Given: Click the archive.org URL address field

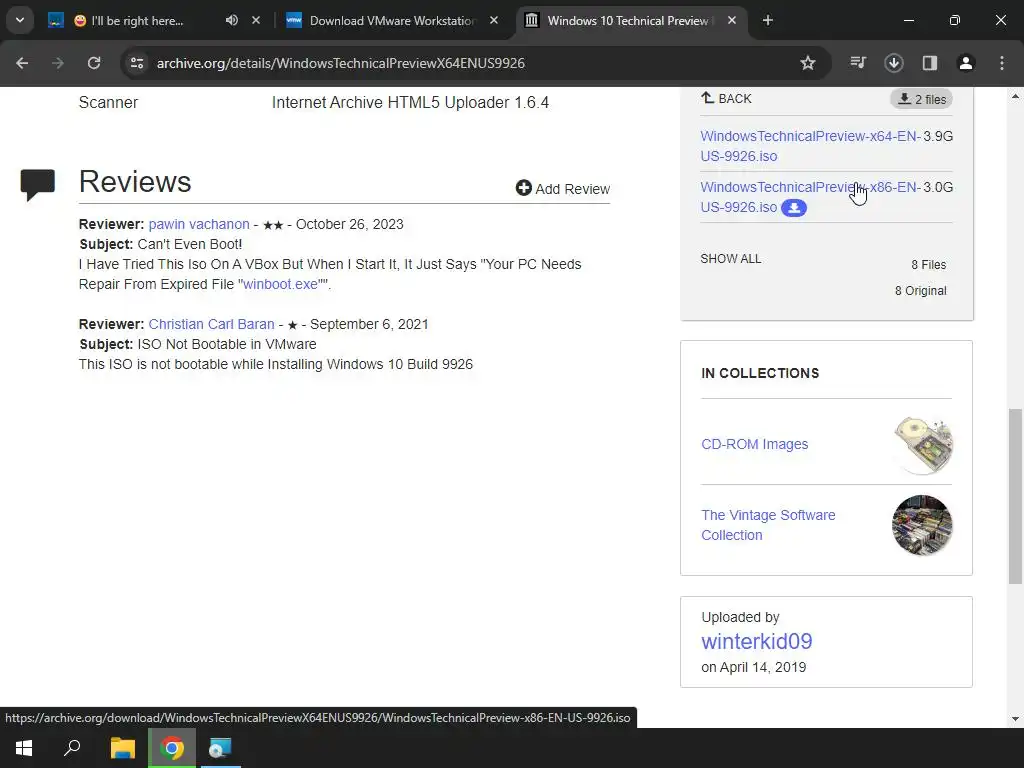Looking at the screenshot, I should (340, 63).
